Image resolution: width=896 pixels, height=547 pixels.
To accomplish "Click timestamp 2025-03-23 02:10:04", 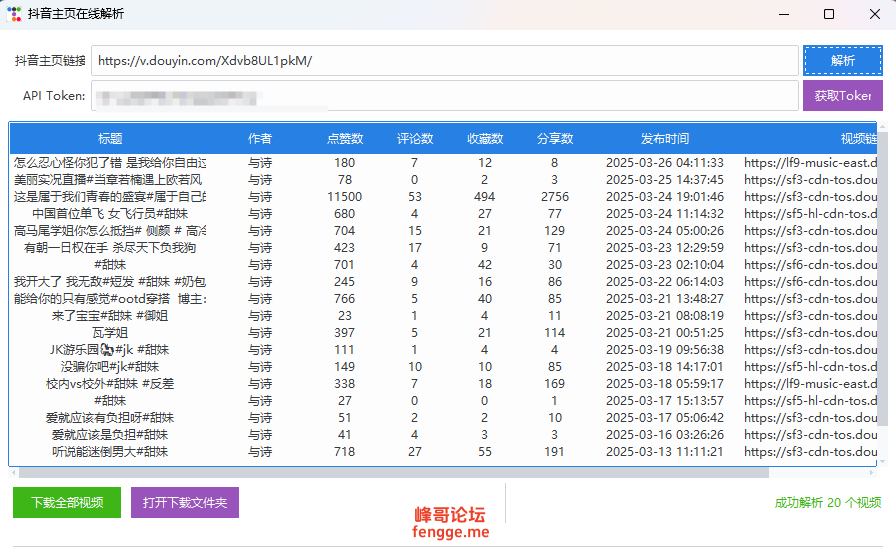I will click(665, 265).
